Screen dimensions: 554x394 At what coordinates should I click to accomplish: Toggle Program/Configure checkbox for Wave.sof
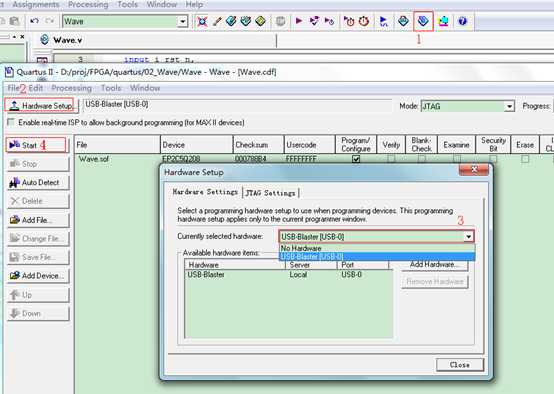pyautogui.click(x=356, y=159)
